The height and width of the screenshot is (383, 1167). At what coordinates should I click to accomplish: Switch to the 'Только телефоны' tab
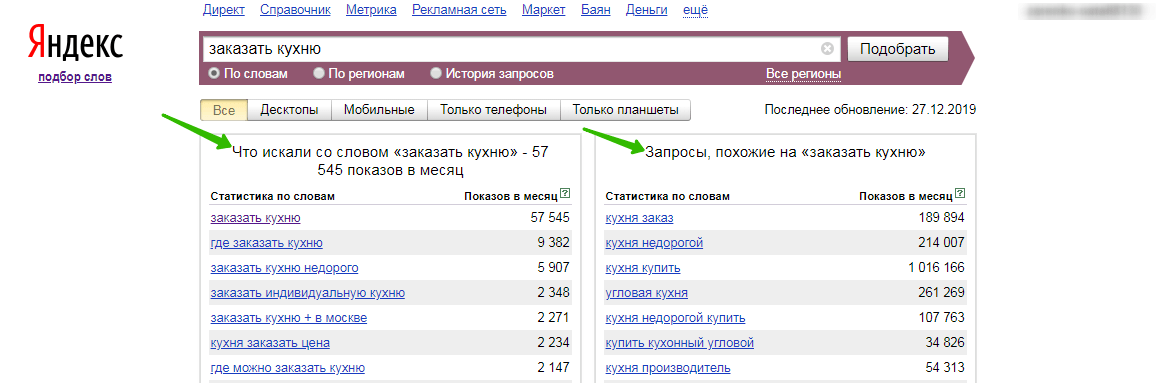493,110
